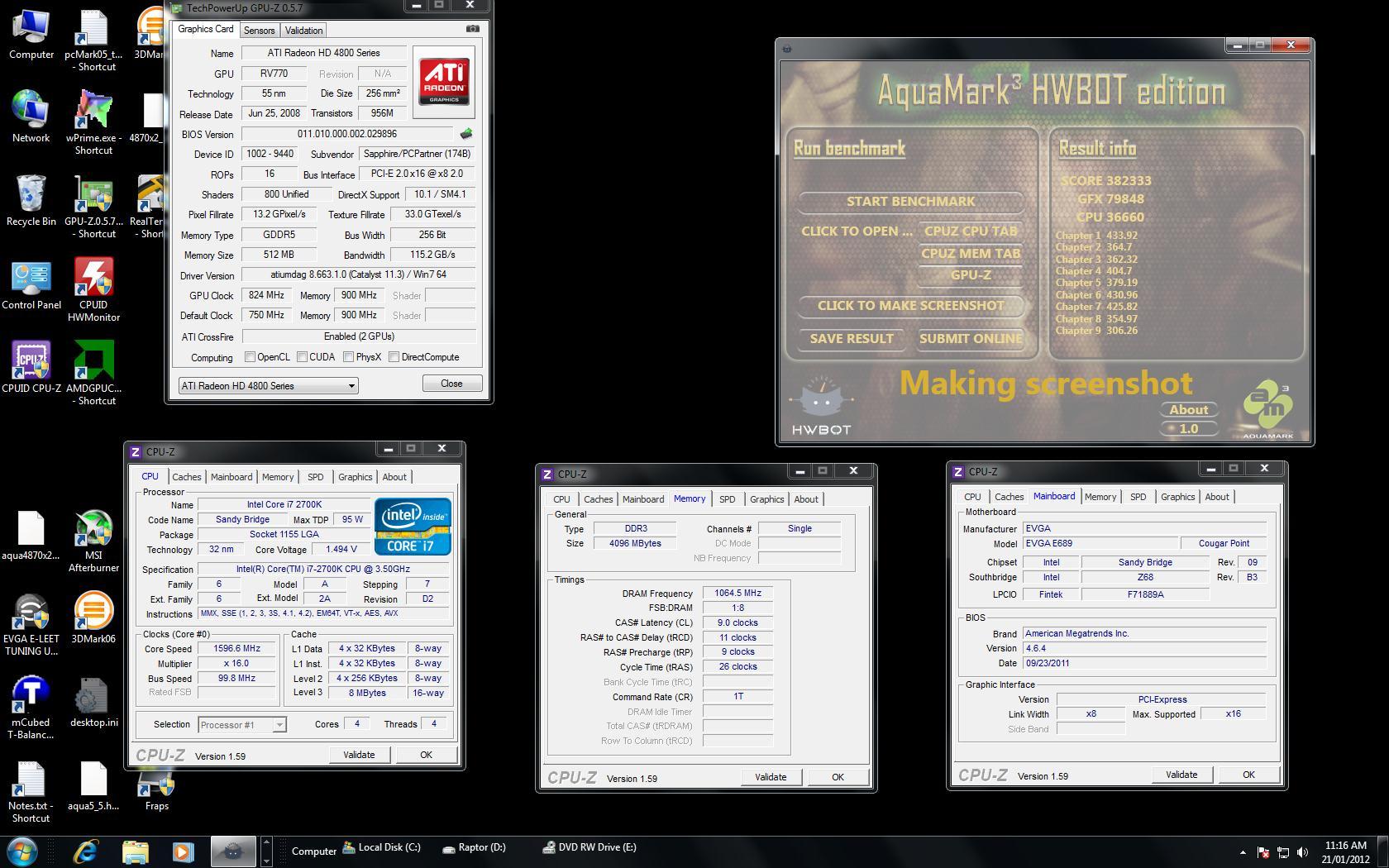Viewport: 1389px width, 868px height.
Task: Click CLICK TO MAKE SCREENSHOT button
Action: pyautogui.click(x=910, y=306)
